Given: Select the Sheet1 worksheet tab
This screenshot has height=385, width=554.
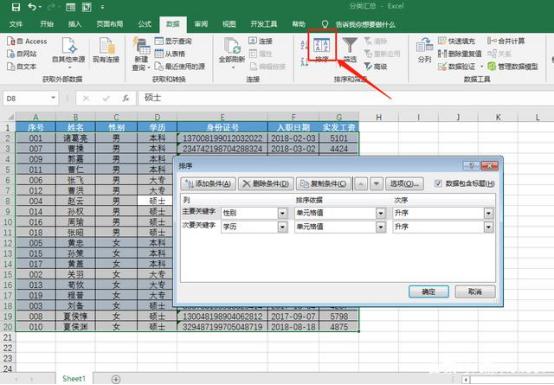Looking at the screenshot, I should click(74, 379).
